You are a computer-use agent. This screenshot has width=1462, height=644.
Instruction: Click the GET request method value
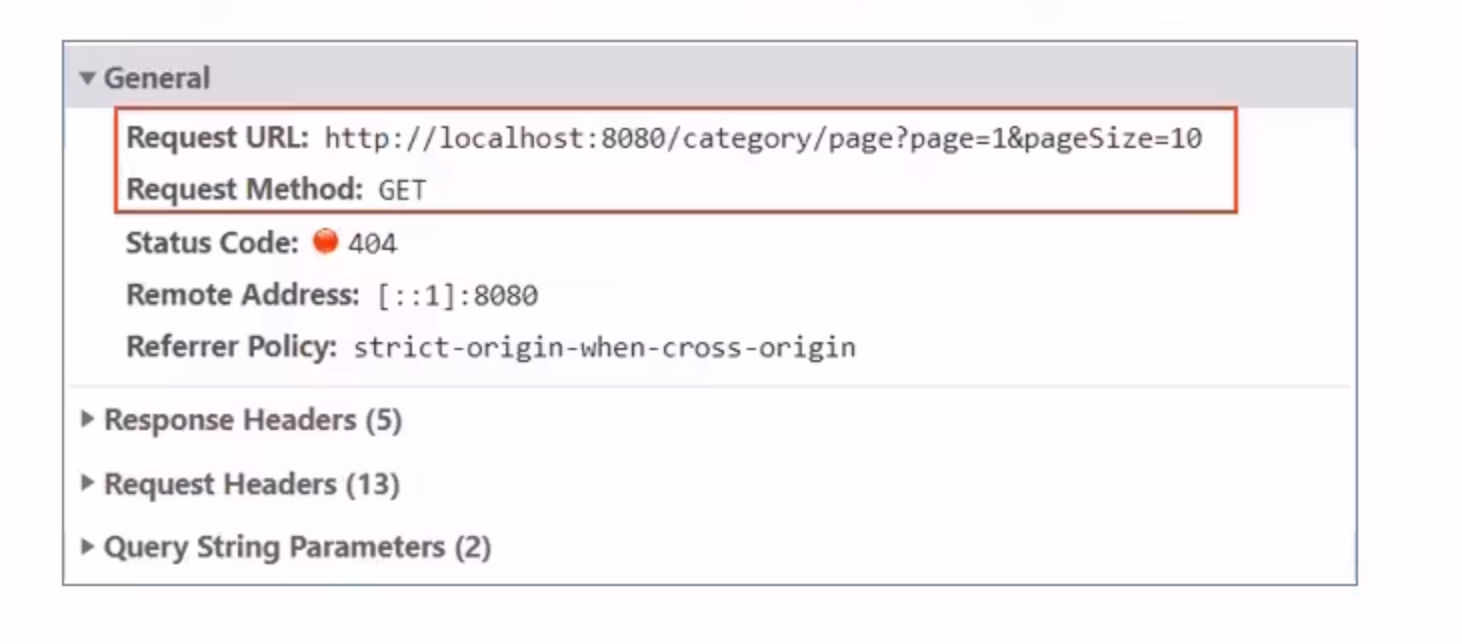pos(402,190)
